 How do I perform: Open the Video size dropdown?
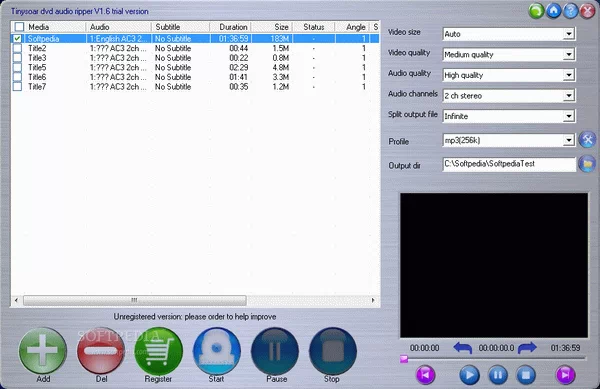tap(569, 34)
